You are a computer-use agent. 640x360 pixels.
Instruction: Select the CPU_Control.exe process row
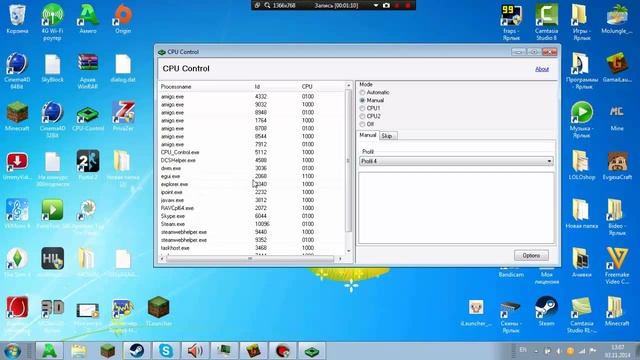click(252, 152)
